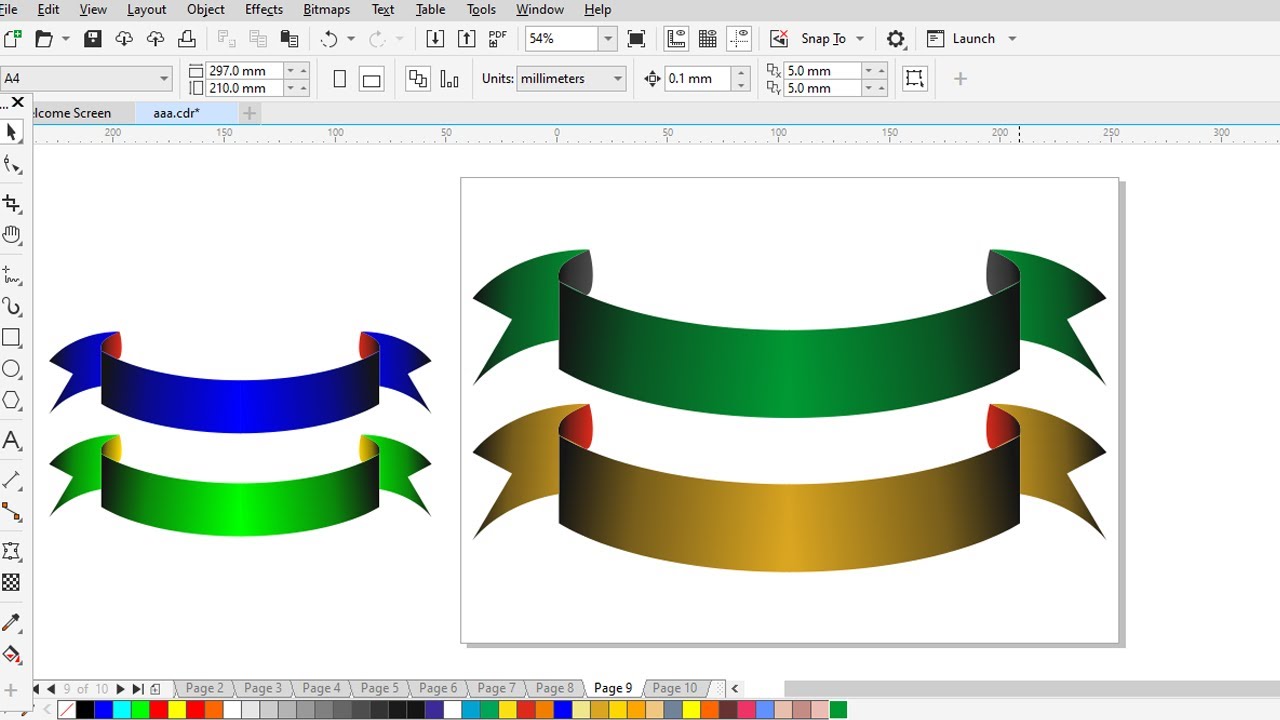The width and height of the screenshot is (1280, 720).
Task: Expand the Launch dropdown
Action: (1012, 39)
